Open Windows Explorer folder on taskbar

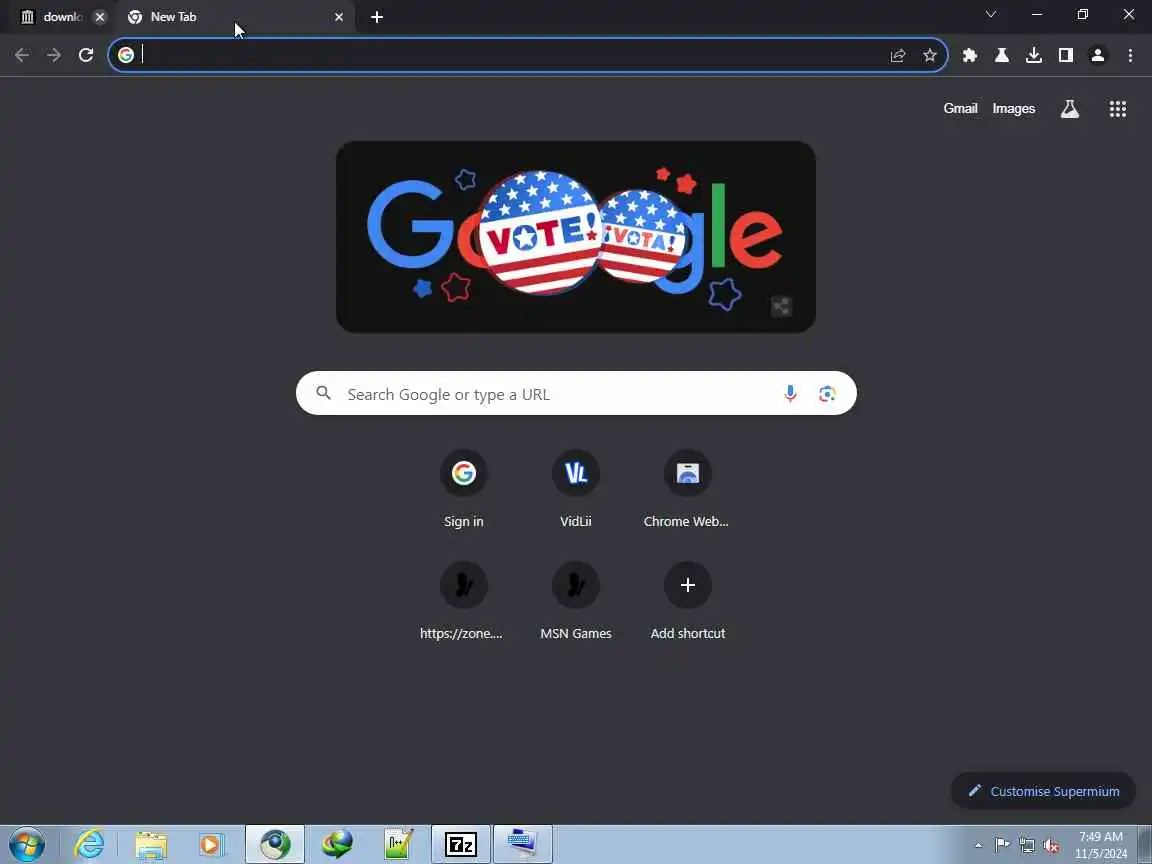151,845
